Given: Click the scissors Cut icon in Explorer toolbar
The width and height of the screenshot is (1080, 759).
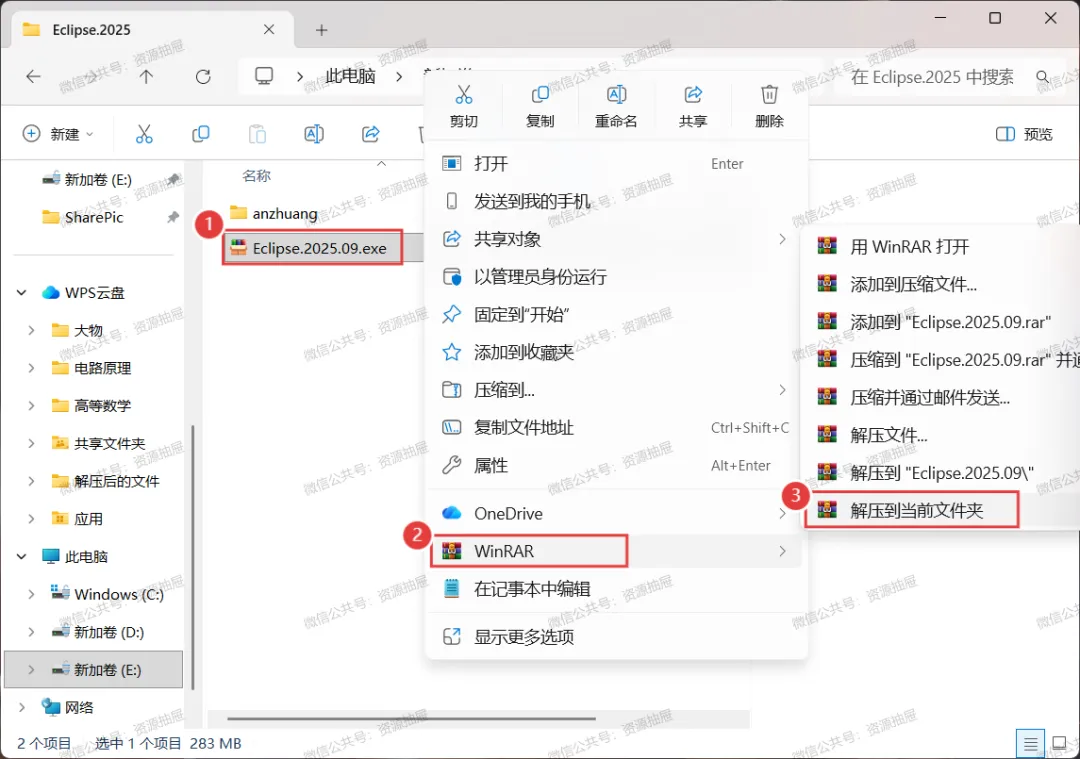Looking at the screenshot, I should 144,134.
